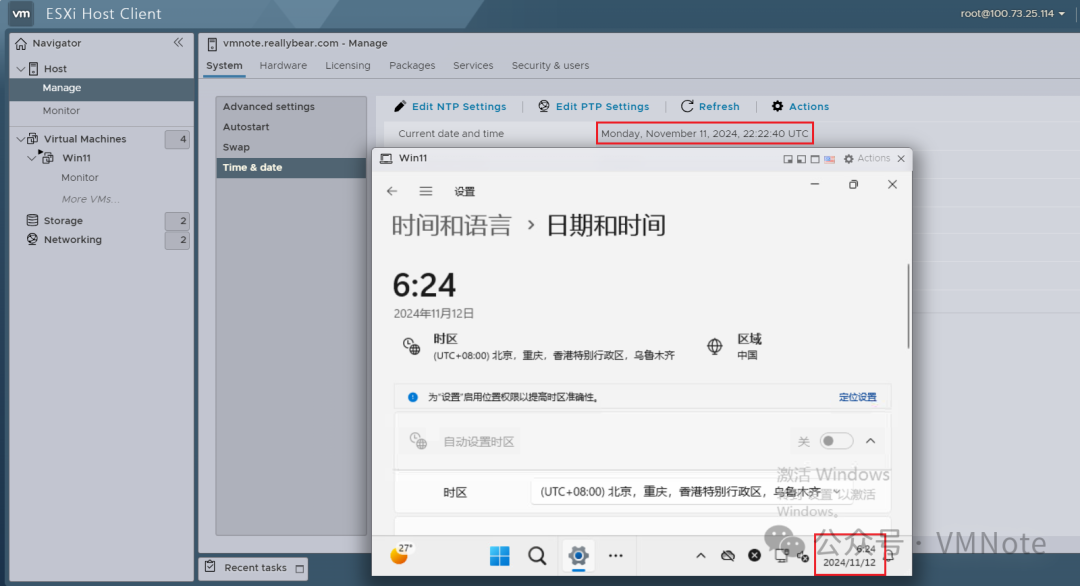Click the Refresh circular arrow icon

coord(687,106)
